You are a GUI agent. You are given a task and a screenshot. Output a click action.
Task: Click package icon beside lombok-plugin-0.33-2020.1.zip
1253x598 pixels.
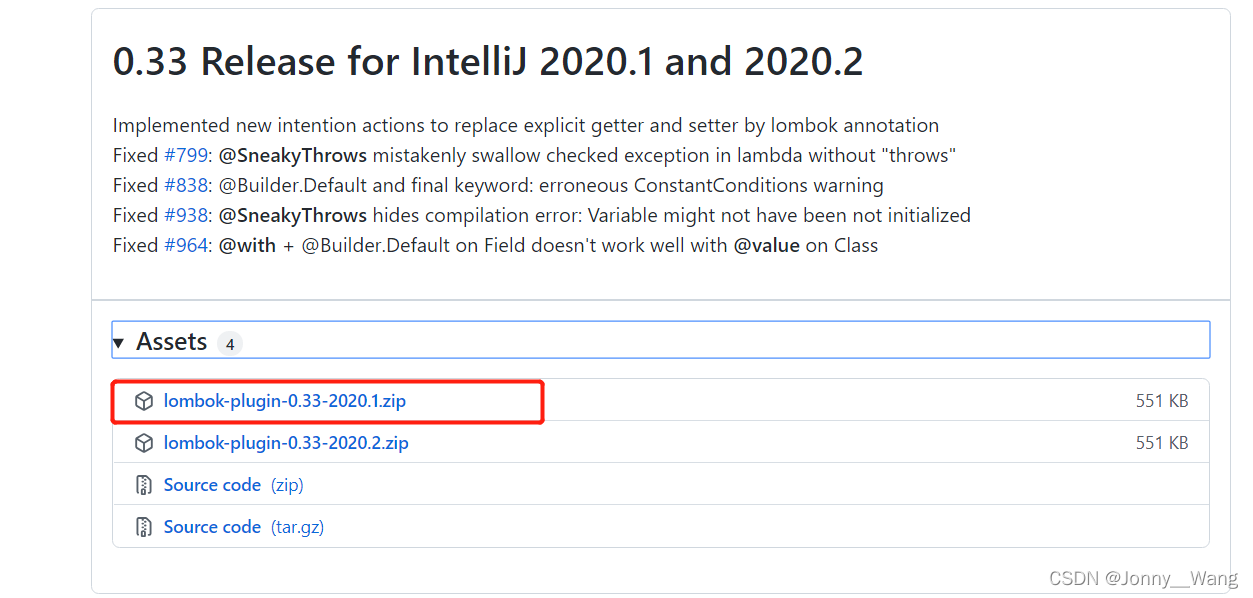tap(144, 401)
